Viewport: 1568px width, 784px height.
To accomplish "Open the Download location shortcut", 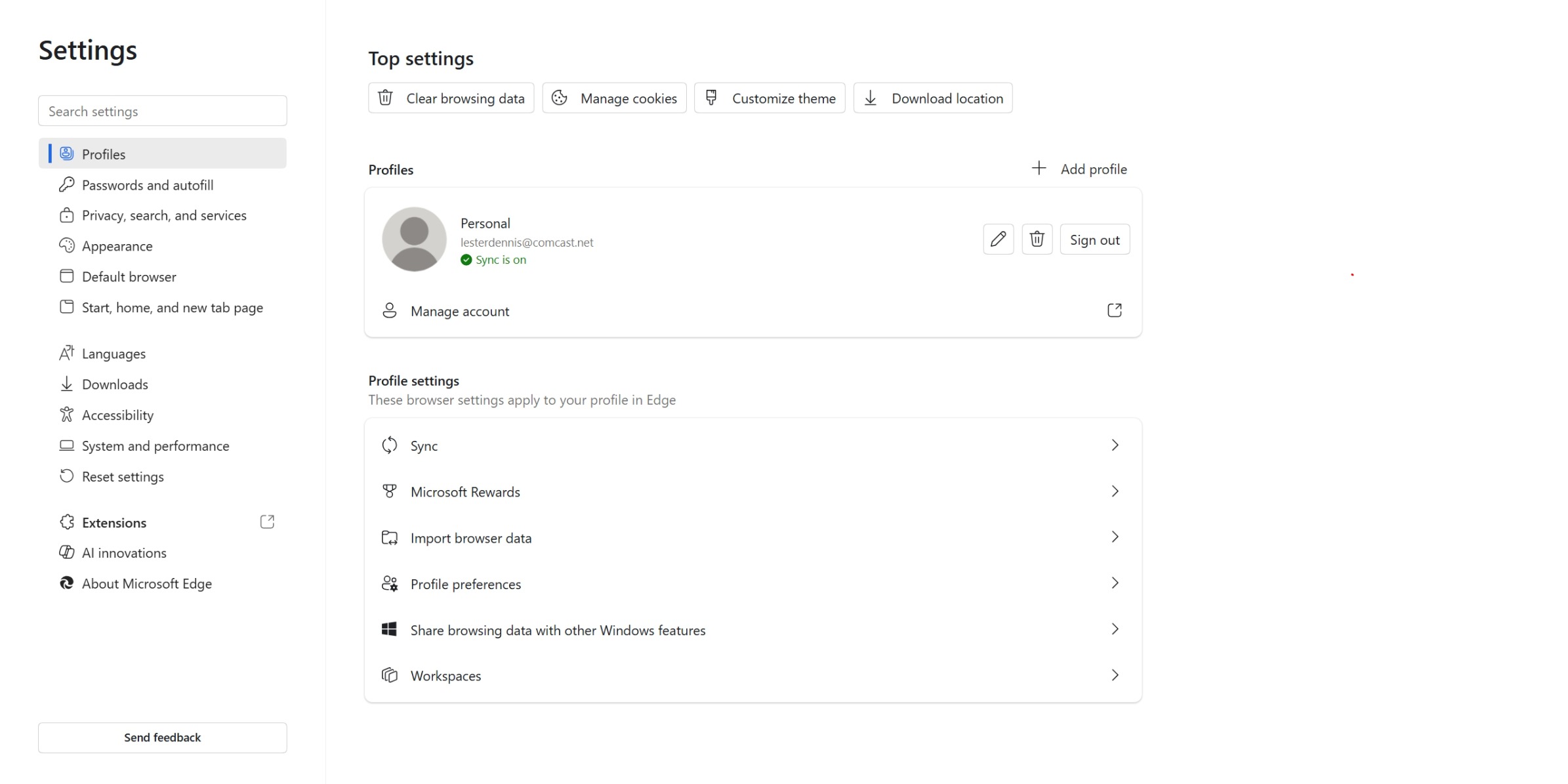I will point(933,98).
